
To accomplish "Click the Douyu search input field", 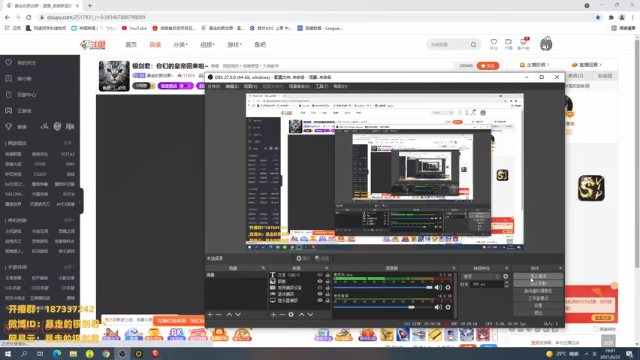I will point(448,44).
